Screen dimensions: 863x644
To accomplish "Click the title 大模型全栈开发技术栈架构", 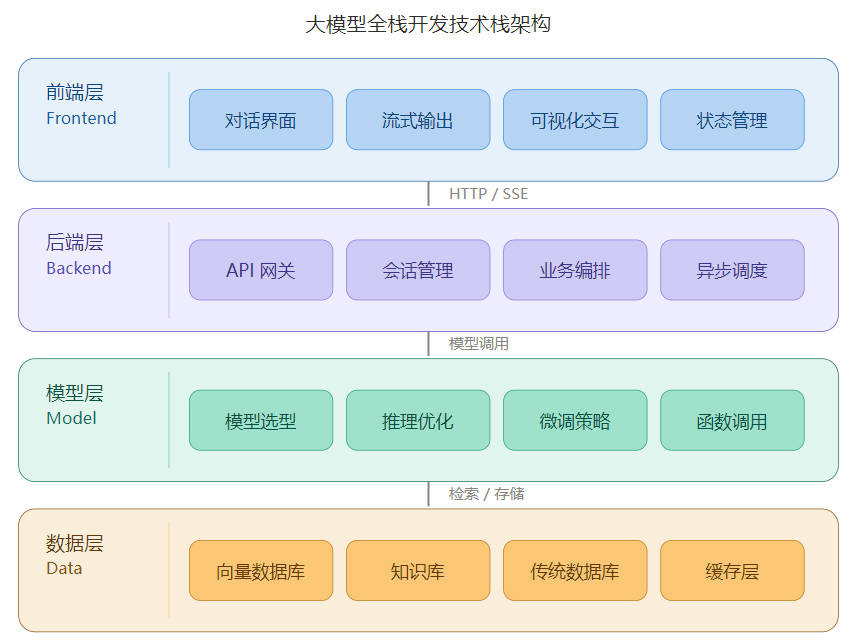I will click(x=428, y=24).
